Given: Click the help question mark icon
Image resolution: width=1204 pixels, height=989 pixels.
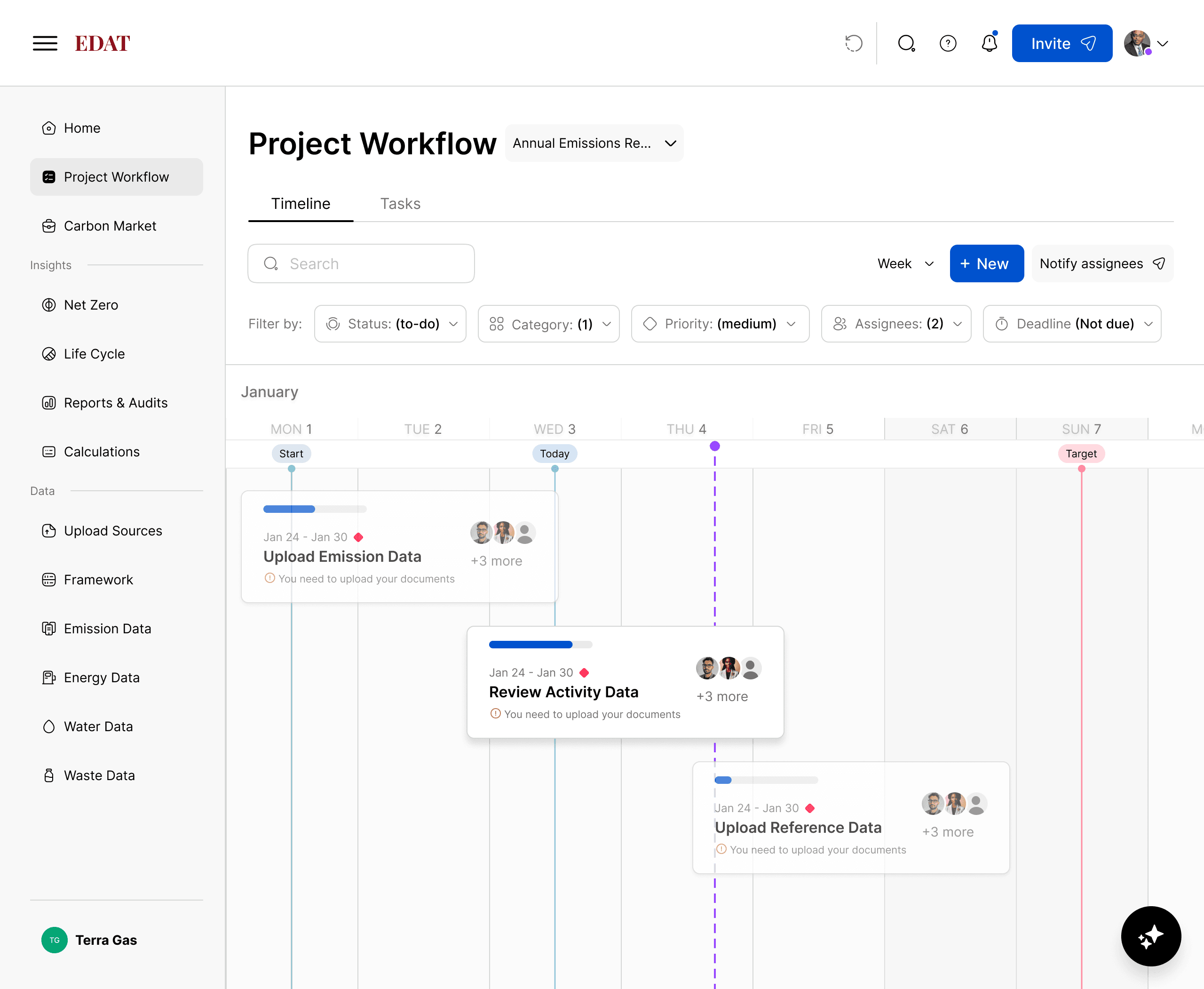Looking at the screenshot, I should pos(948,43).
